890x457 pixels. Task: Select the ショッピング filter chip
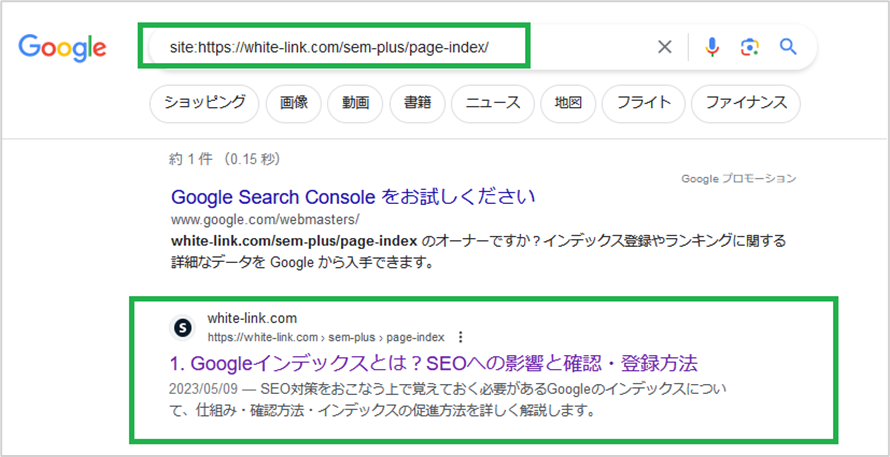[204, 103]
